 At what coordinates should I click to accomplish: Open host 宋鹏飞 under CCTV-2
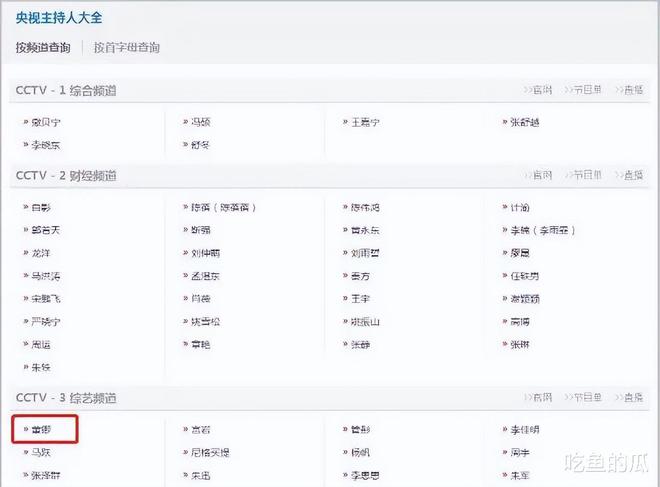tap(46, 299)
